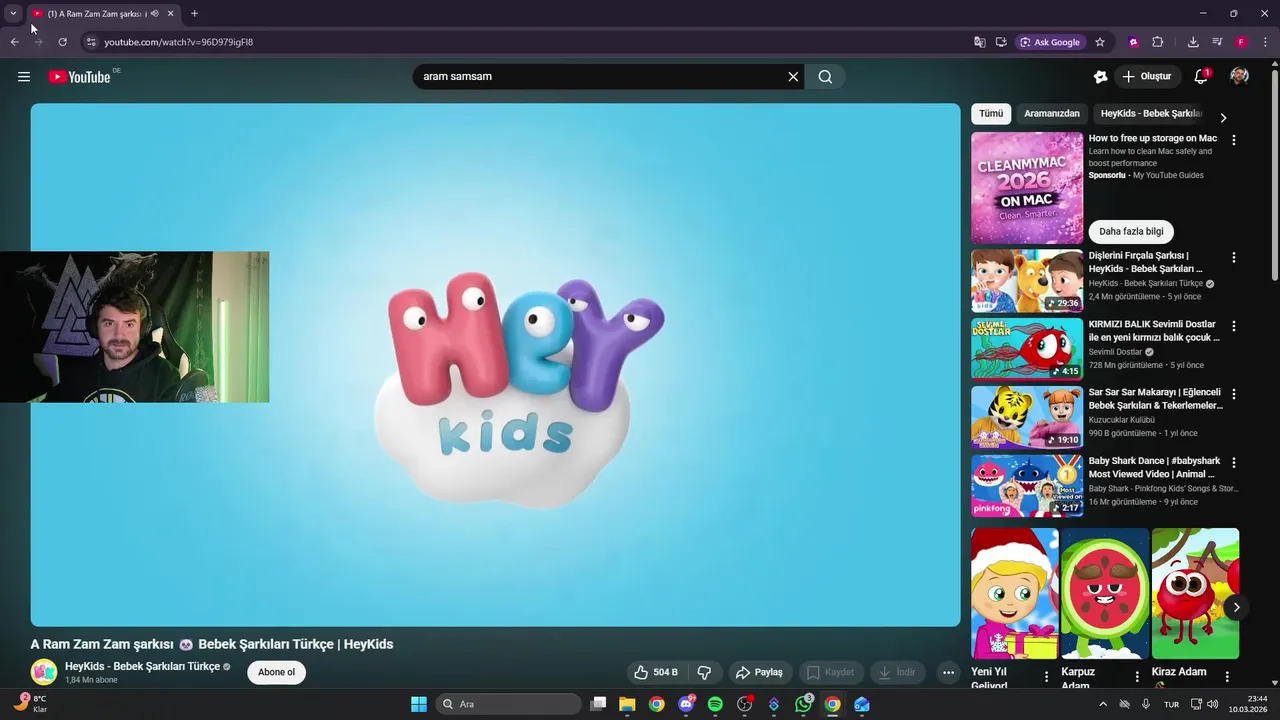Open the notifications bell
This screenshot has height=720, width=1280.
point(1202,76)
